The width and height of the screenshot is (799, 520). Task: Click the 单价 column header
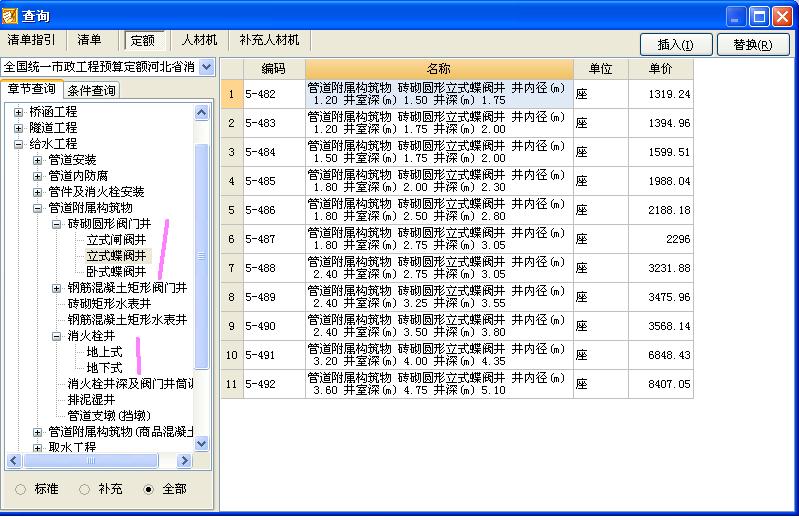tap(660, 69)
